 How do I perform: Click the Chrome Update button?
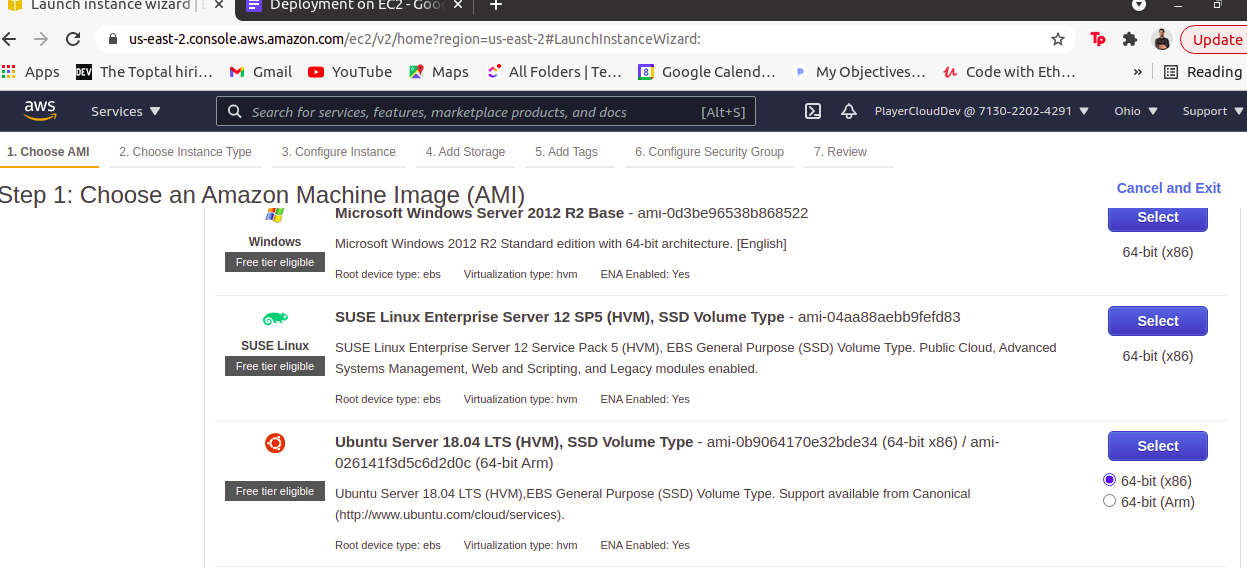coord(1214,39)
